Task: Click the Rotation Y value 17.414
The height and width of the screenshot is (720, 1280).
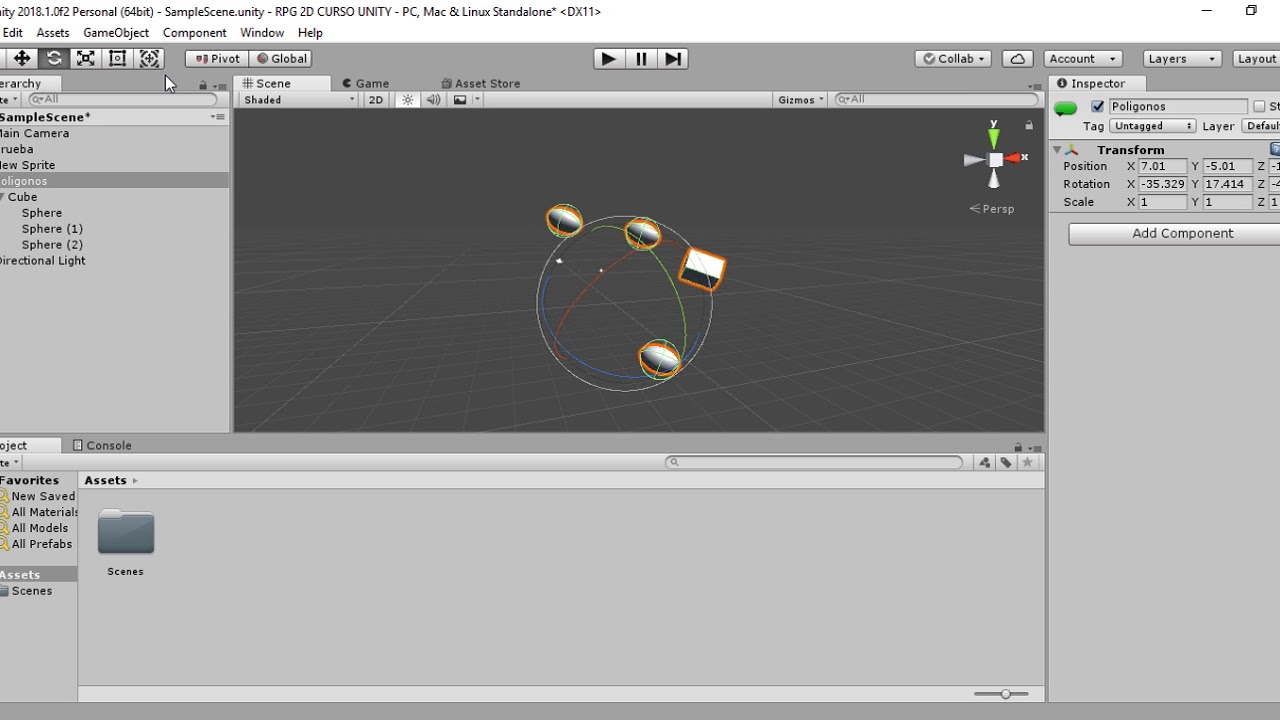Action: pos(1227,184)
